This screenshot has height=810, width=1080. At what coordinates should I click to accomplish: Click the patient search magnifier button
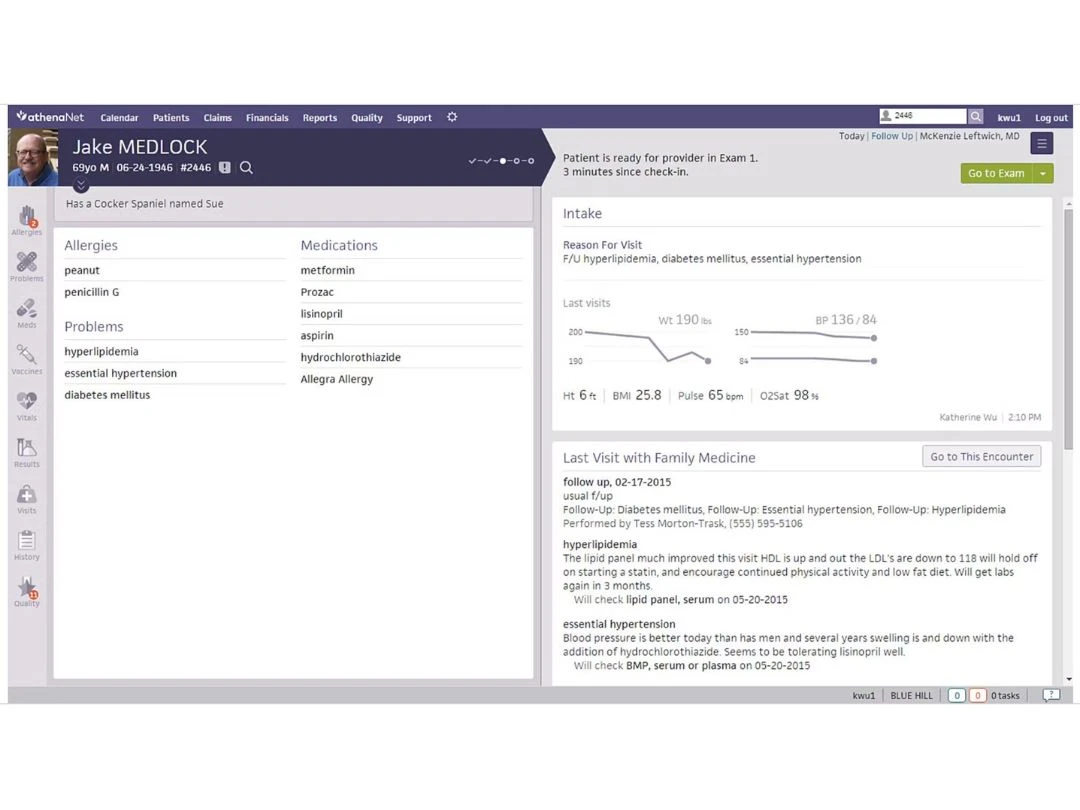click(975, 116)
